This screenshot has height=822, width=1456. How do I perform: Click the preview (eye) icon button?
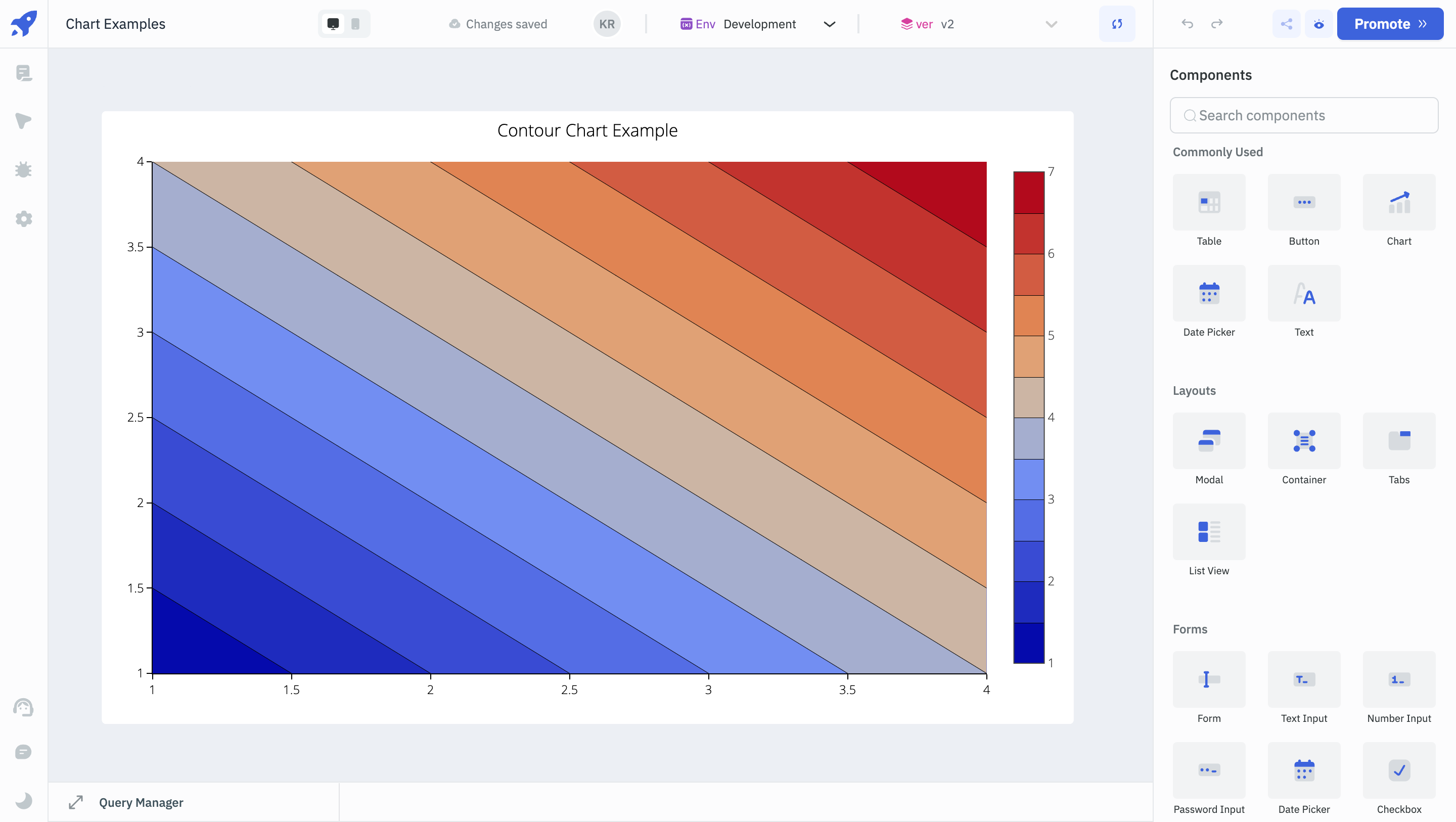tap(1318, 24)
